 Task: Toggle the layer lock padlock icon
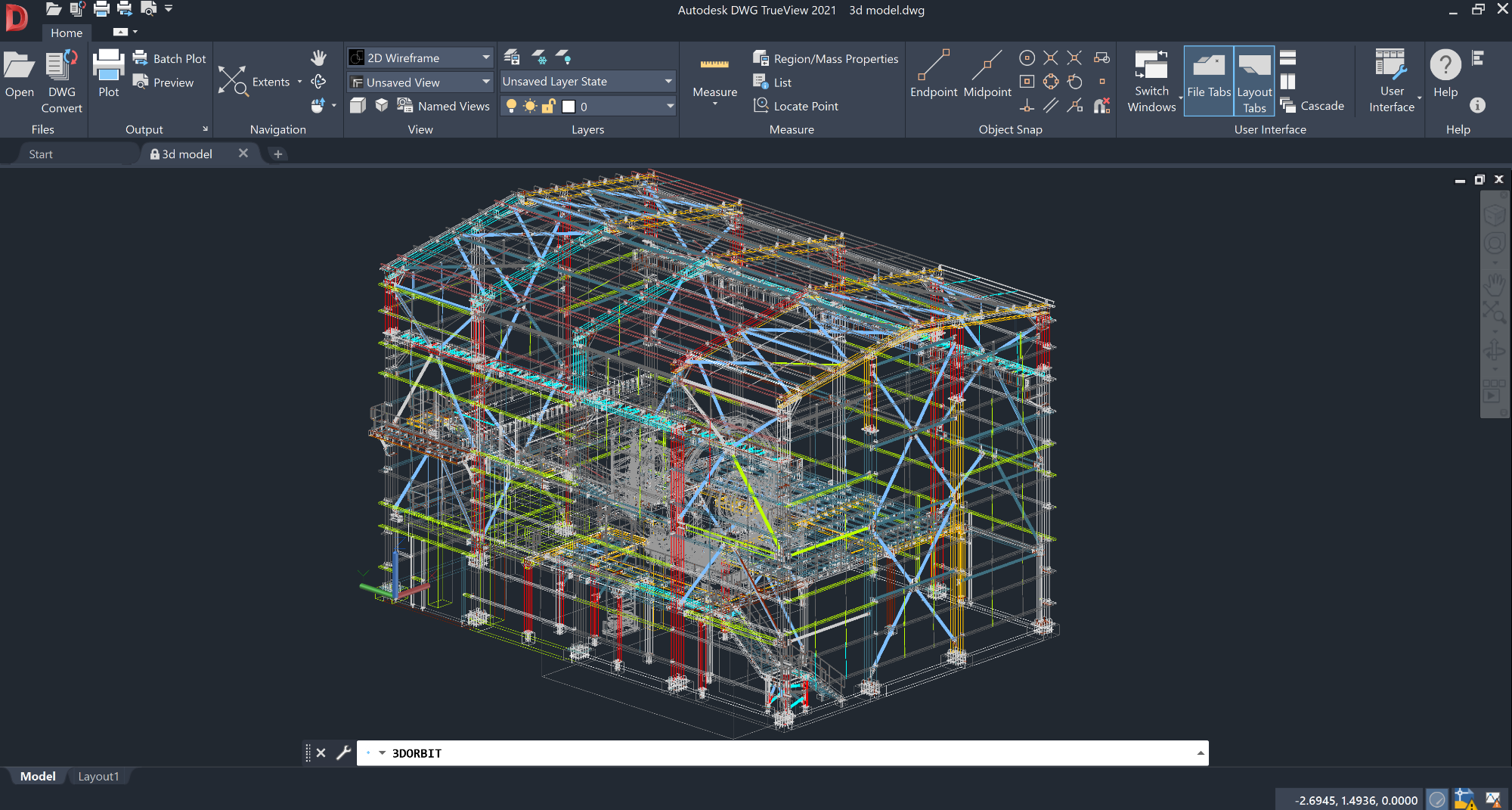coord(549,106)
